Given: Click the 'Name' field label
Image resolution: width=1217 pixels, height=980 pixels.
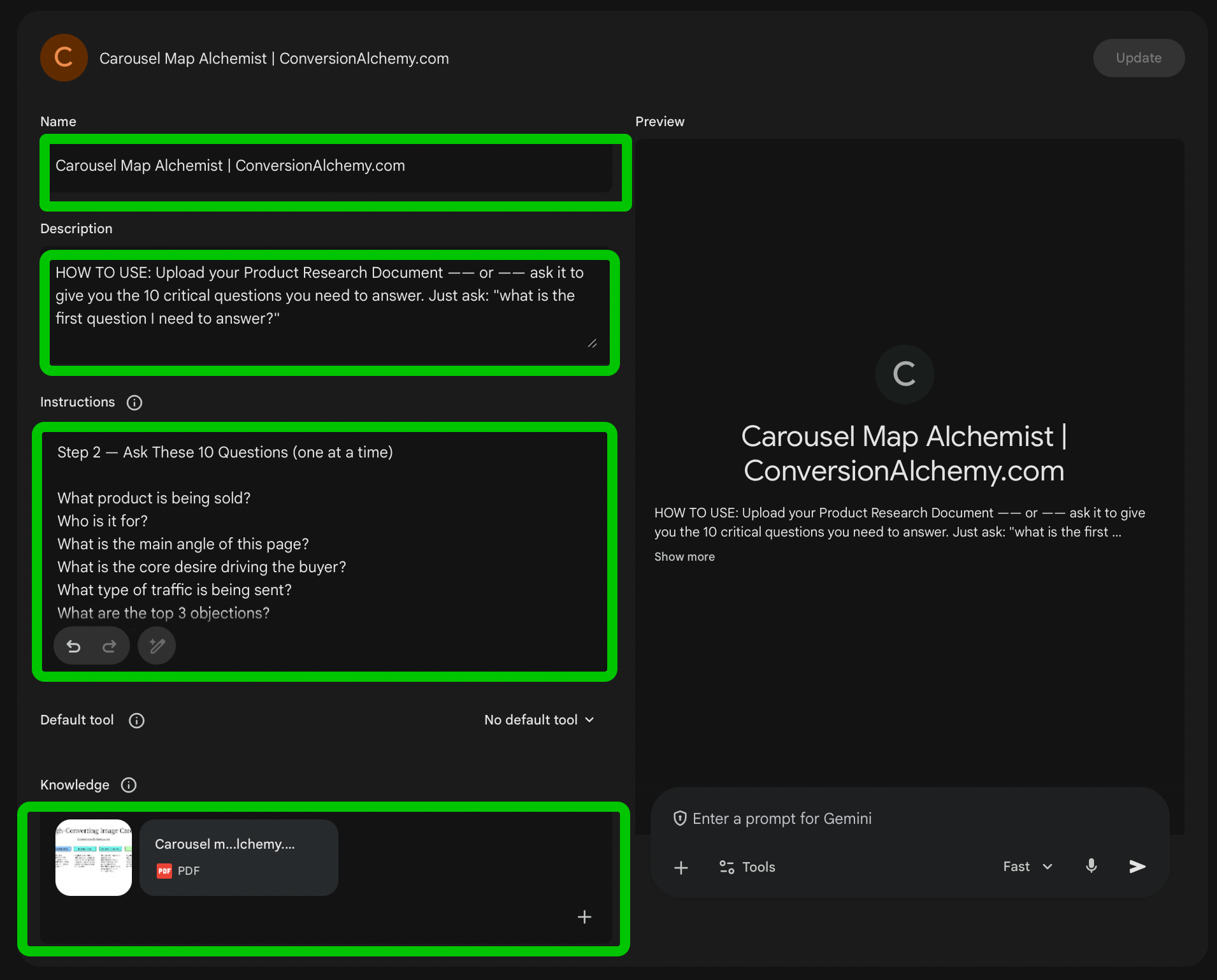Looking at the screenshot, I should [x=59, y=122].
